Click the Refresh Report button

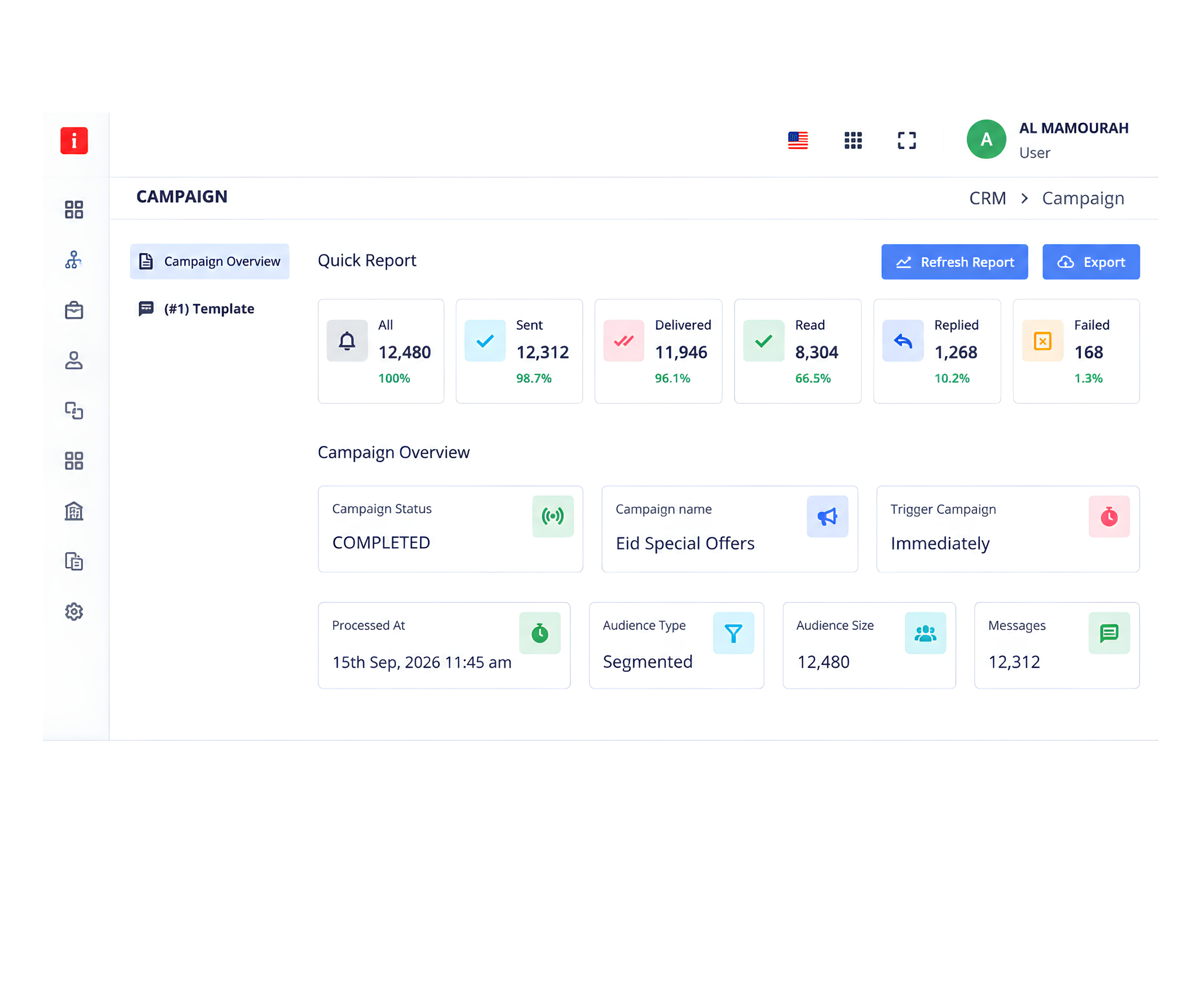(x=954, y=262)
